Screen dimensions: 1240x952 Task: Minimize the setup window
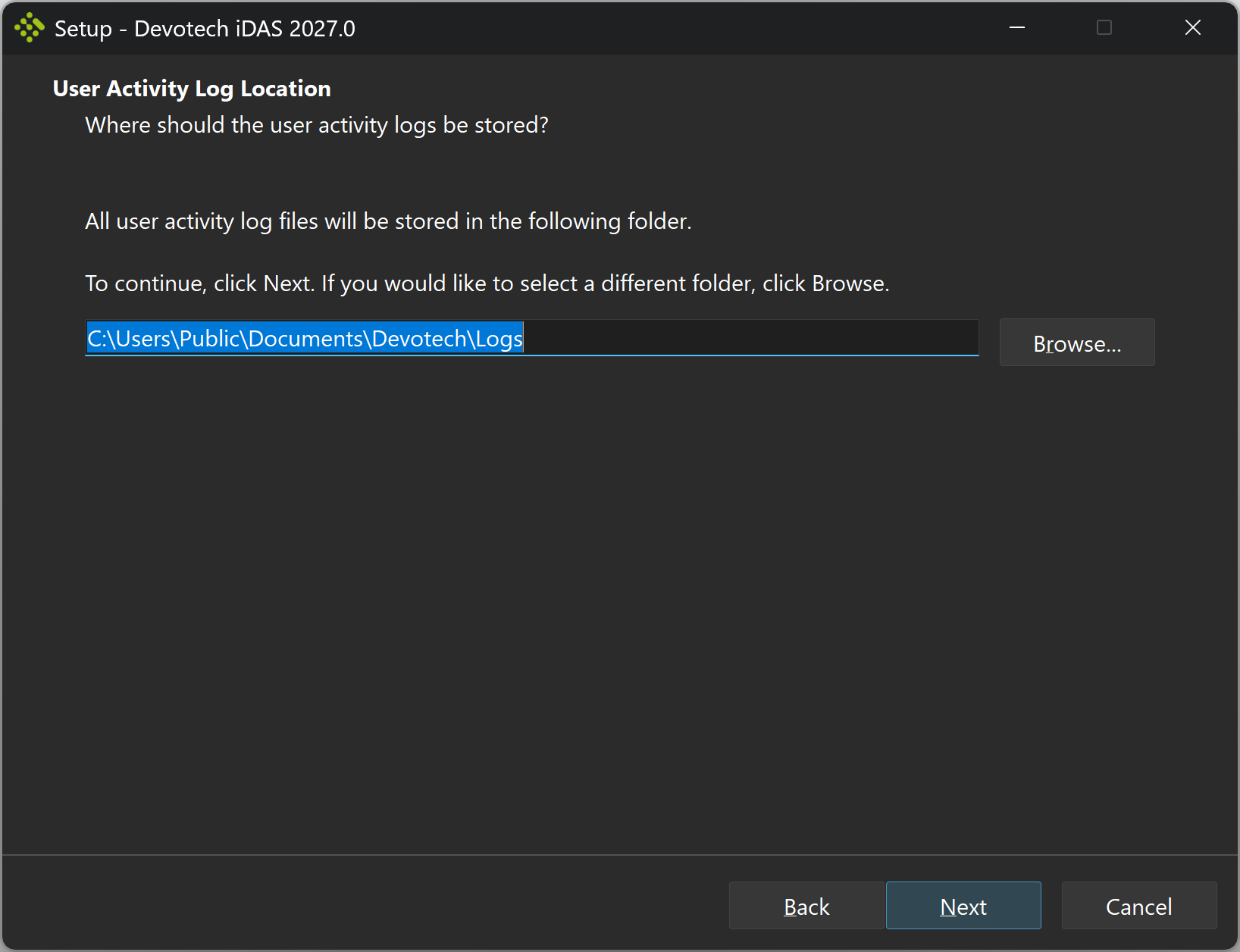coord(1017,28)
